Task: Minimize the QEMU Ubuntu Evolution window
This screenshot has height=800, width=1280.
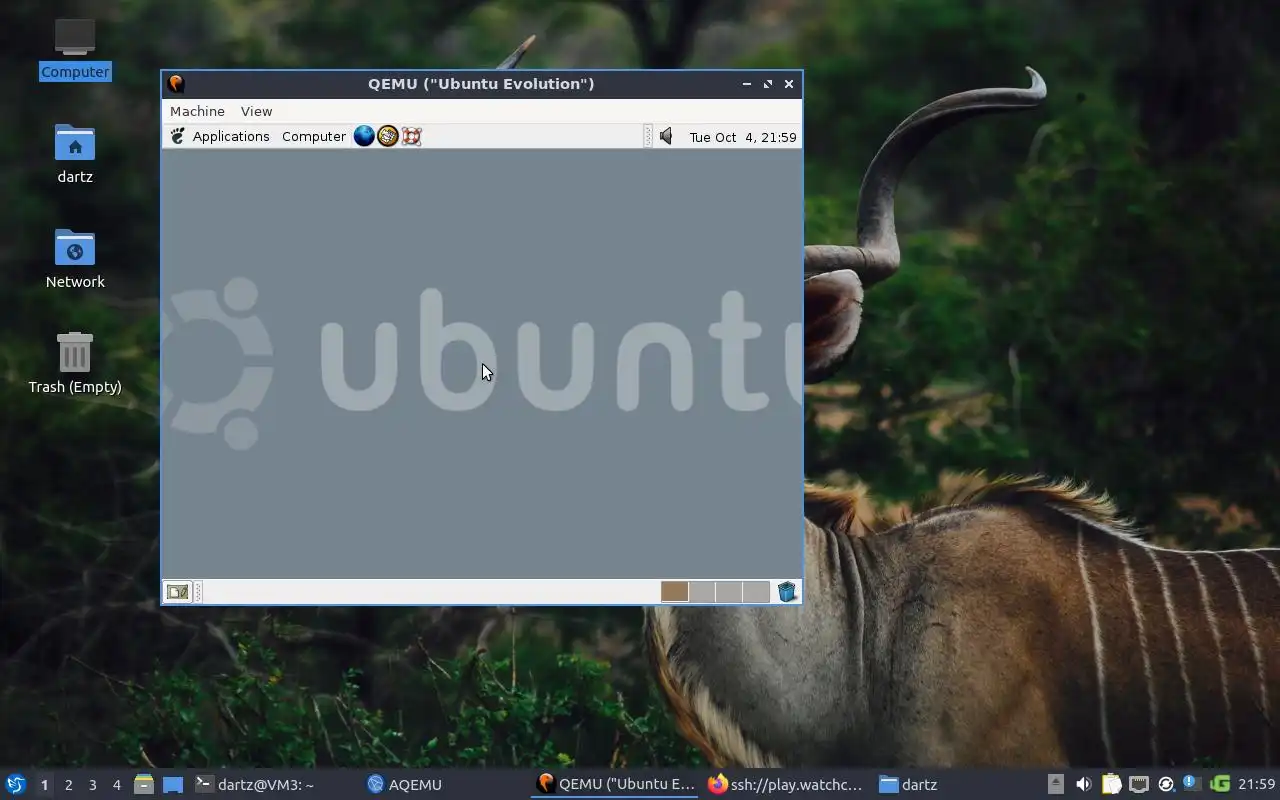Action: (x=746, y=84)
